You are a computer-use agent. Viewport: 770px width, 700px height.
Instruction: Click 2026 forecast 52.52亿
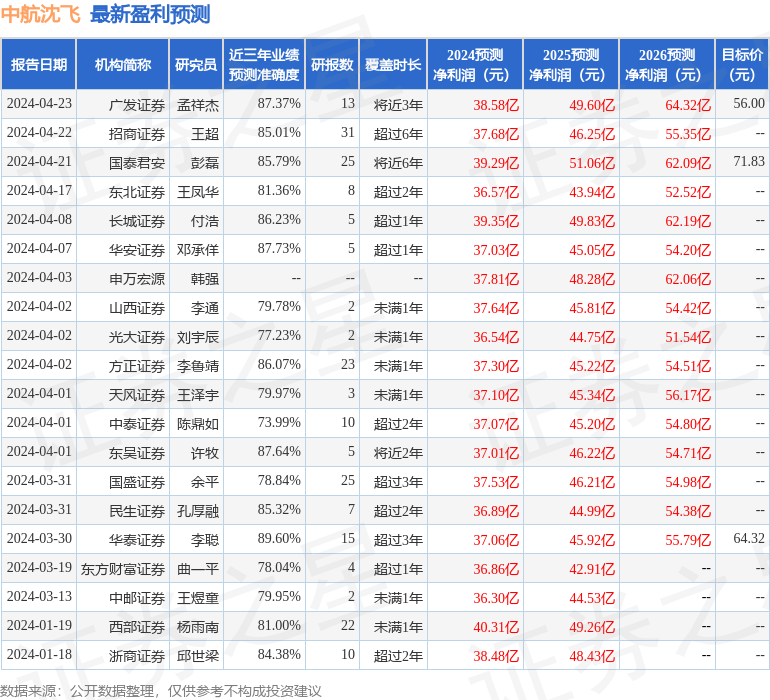688,192
